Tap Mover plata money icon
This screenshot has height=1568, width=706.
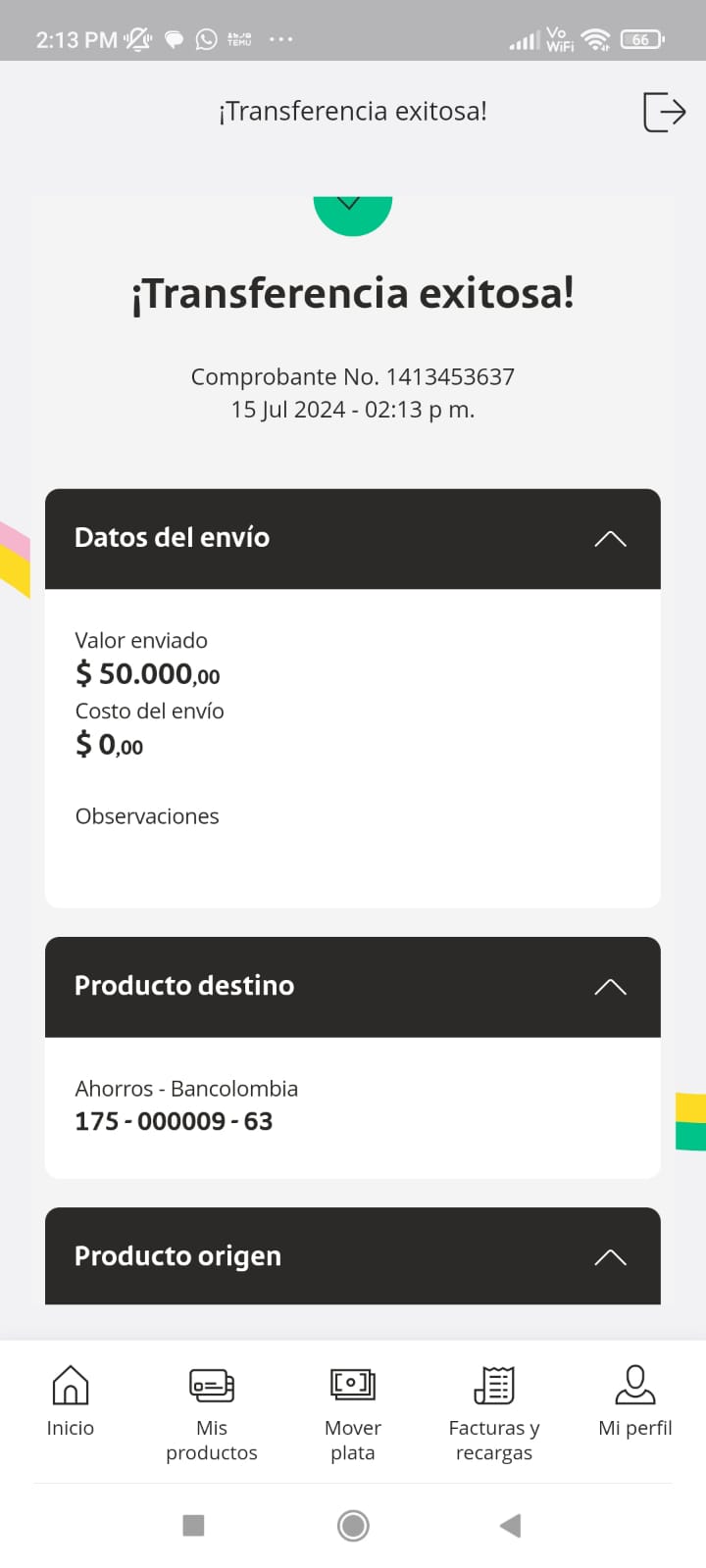[353, 1386]
